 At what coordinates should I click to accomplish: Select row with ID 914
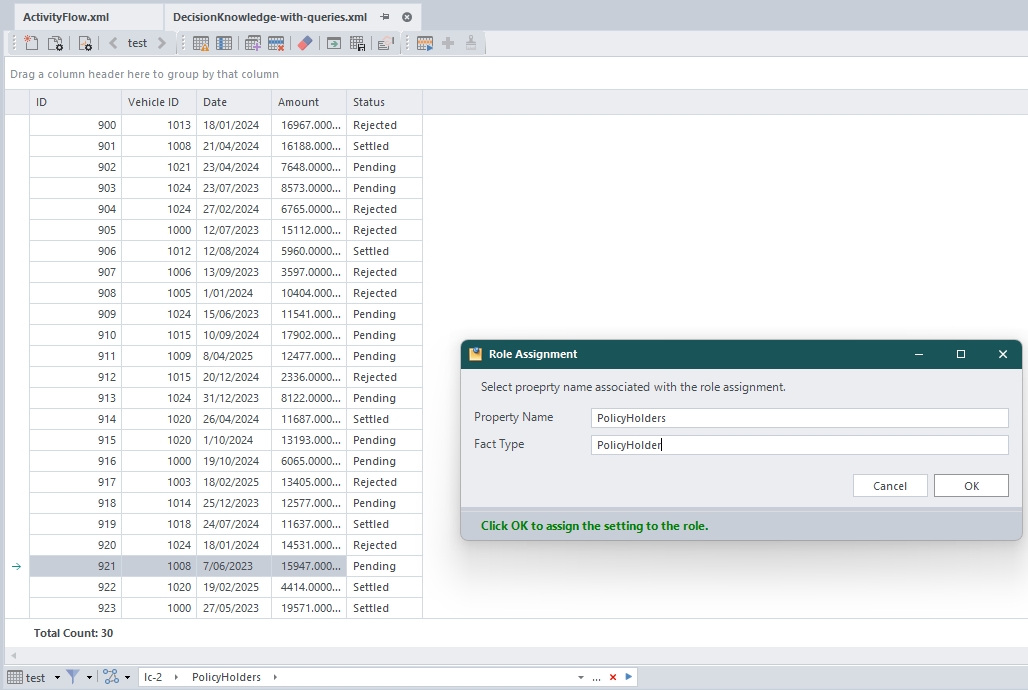(226, 419)
